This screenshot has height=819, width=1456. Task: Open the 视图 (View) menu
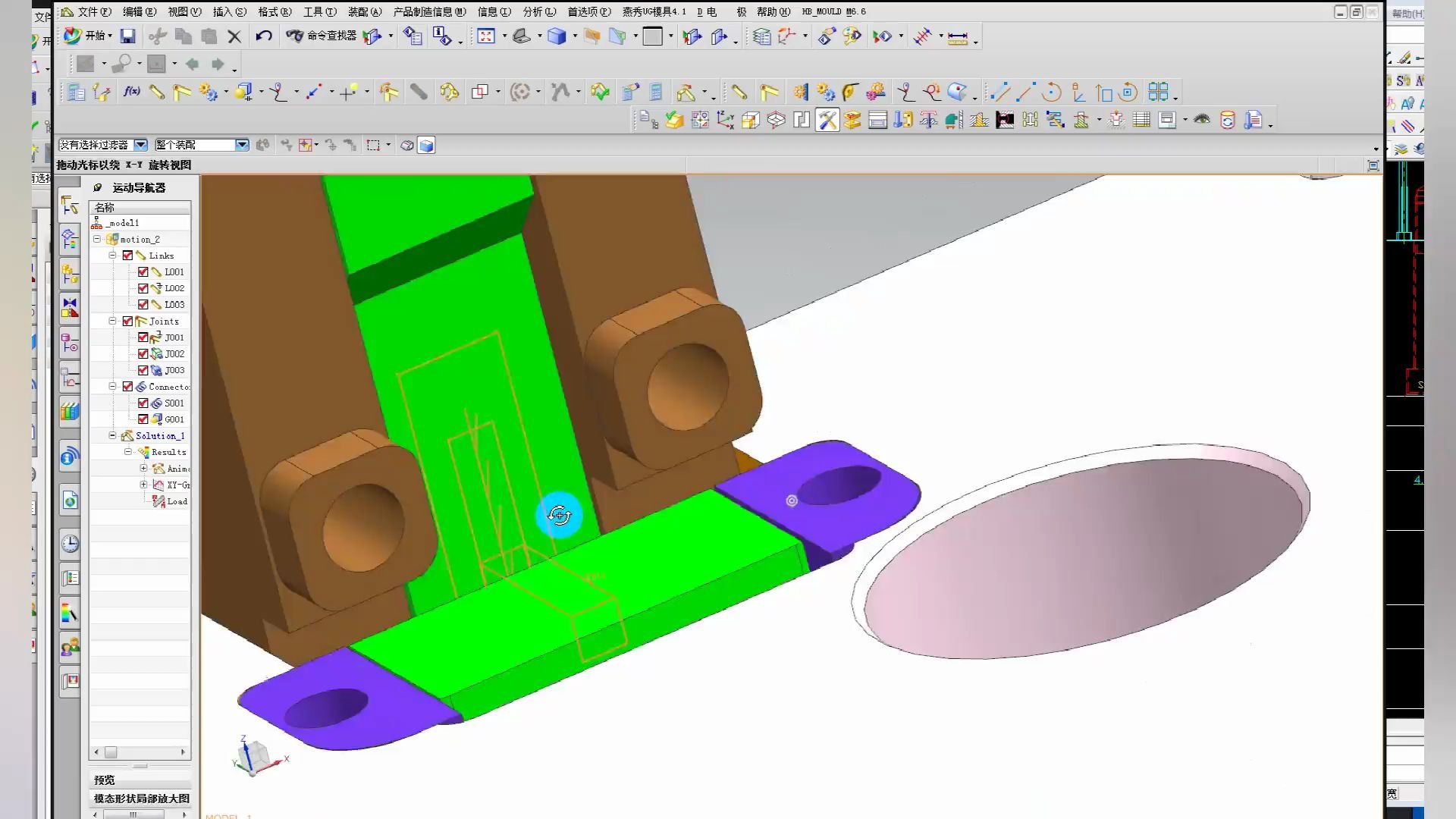coord(184,11)
